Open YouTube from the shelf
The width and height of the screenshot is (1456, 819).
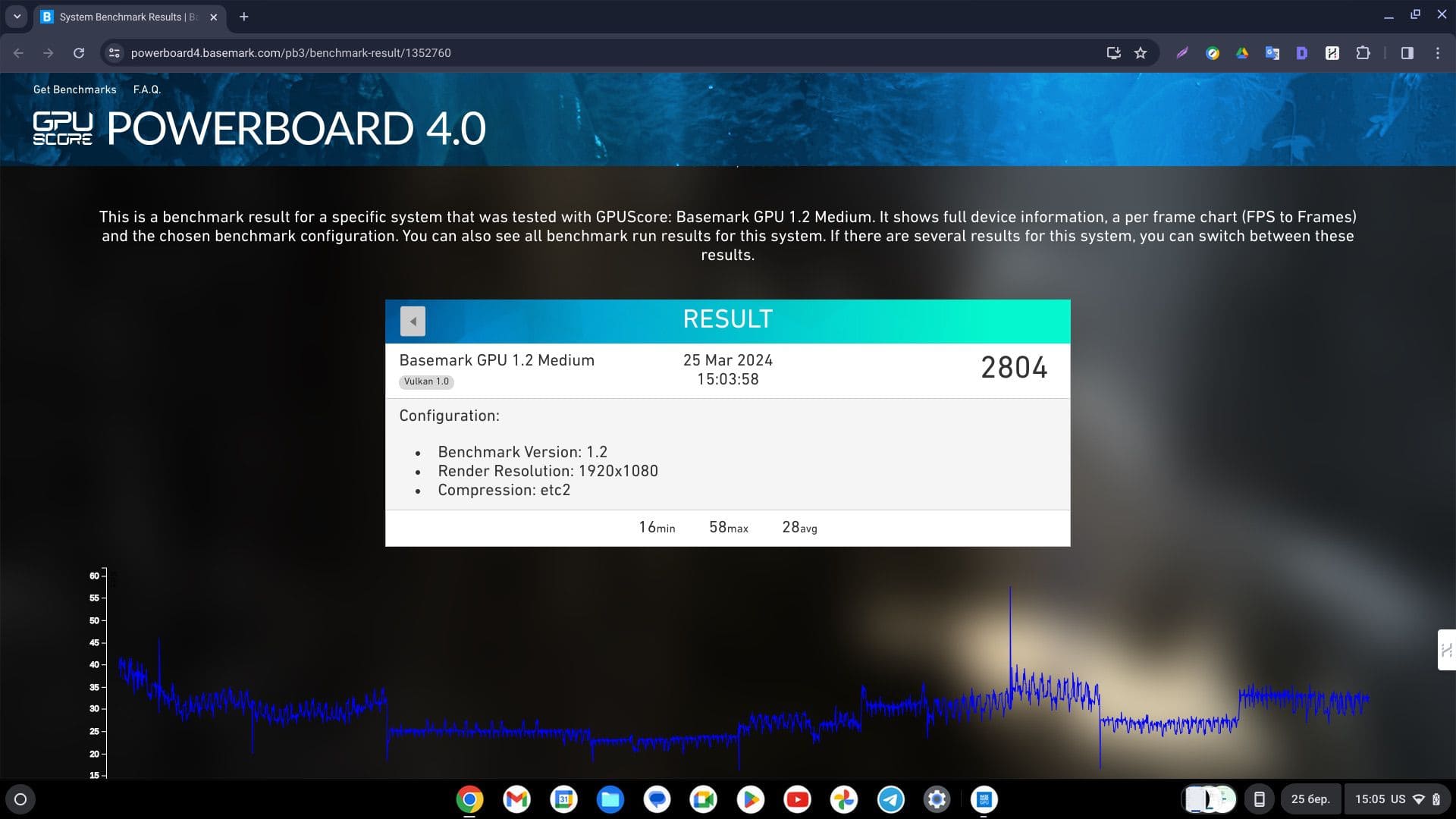tap(797, 799)
